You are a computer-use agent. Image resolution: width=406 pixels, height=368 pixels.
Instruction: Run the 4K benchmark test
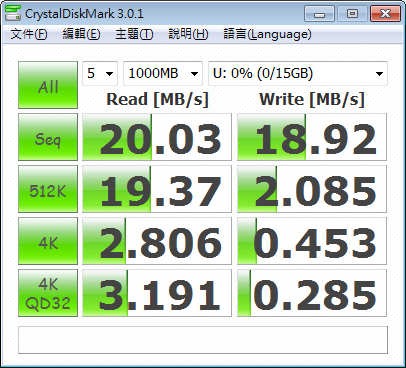(x=48, y=241)
